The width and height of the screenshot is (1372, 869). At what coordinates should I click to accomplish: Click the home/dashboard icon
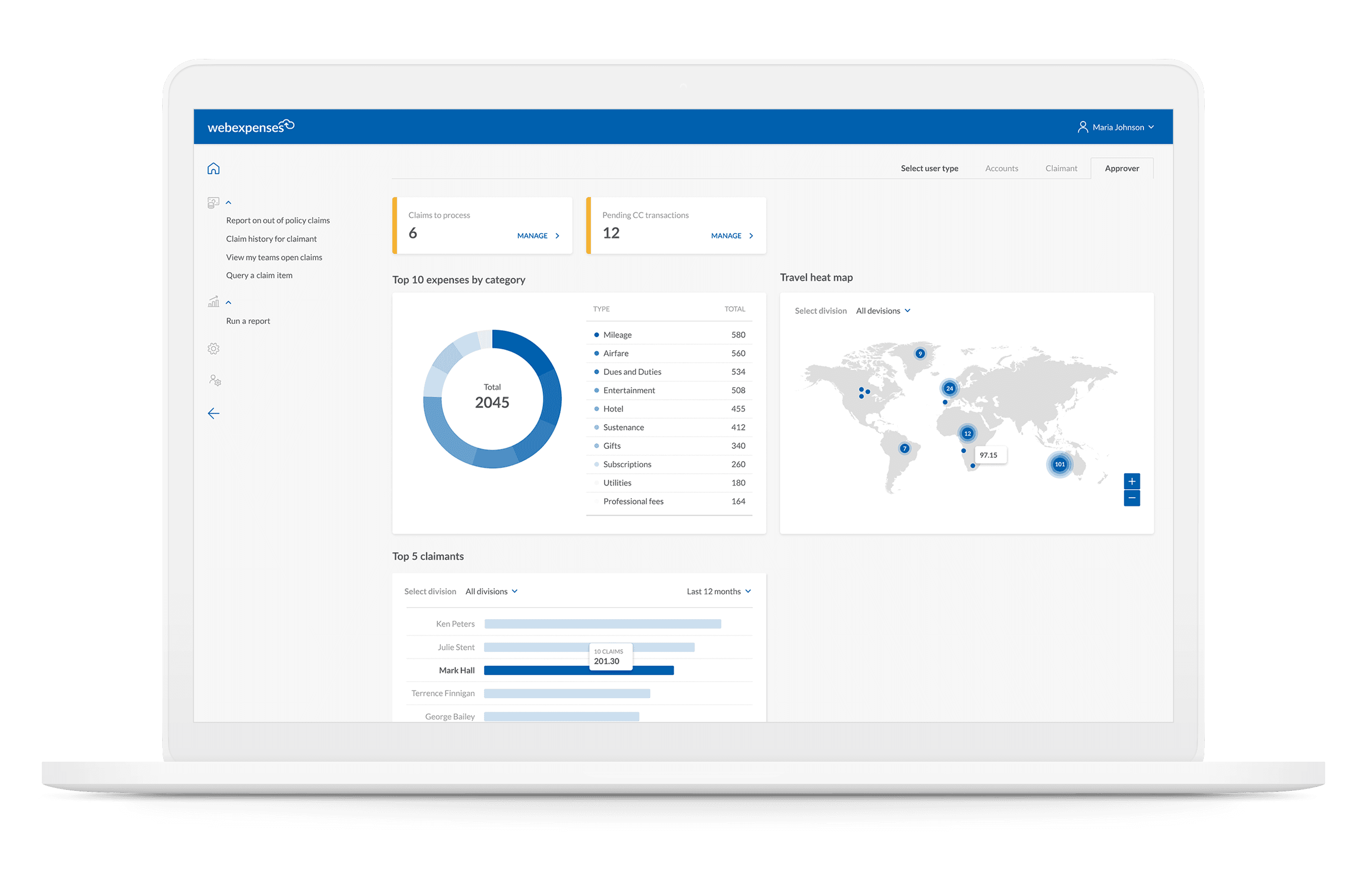214,168
